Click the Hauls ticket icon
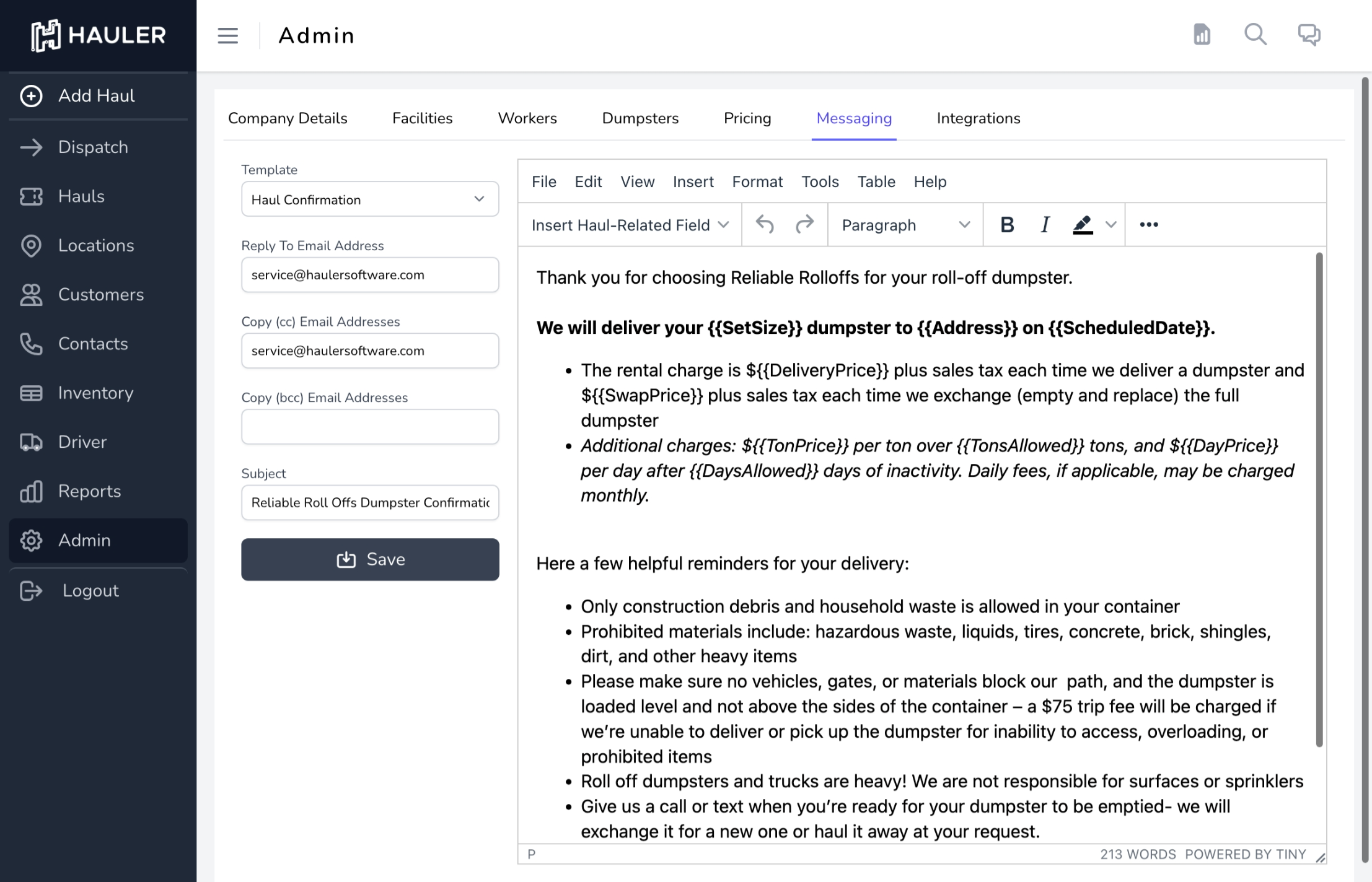The height and width of the screenshot is (882, 1372). (31, 196)
